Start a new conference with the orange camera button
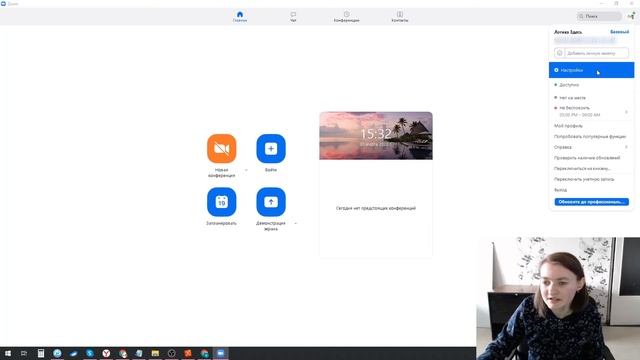This screenshot has width=640, height=360. [222, 149]
